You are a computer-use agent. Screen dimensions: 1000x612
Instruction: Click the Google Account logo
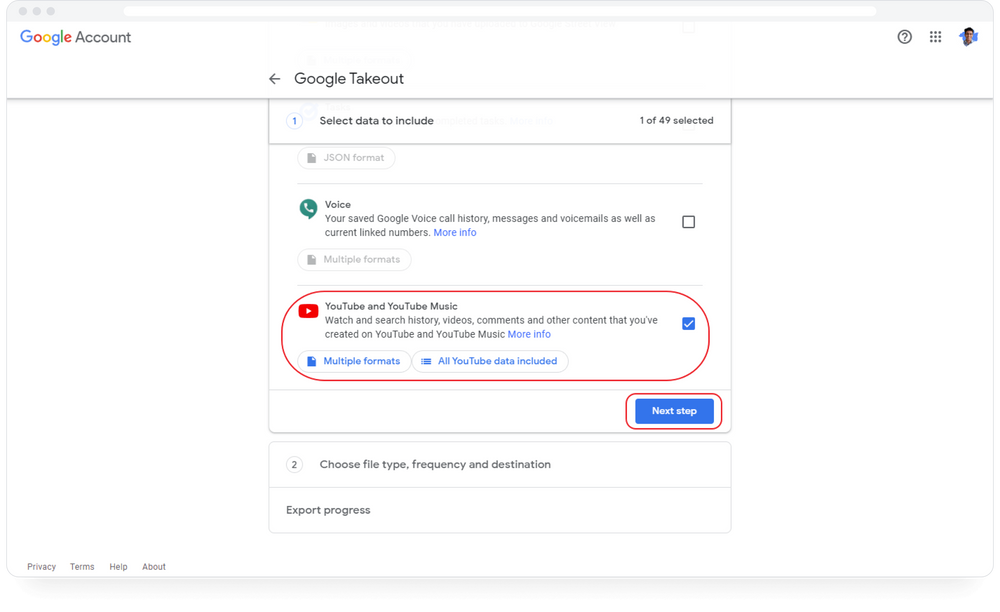pyautogui.click(x=75, y=37)
